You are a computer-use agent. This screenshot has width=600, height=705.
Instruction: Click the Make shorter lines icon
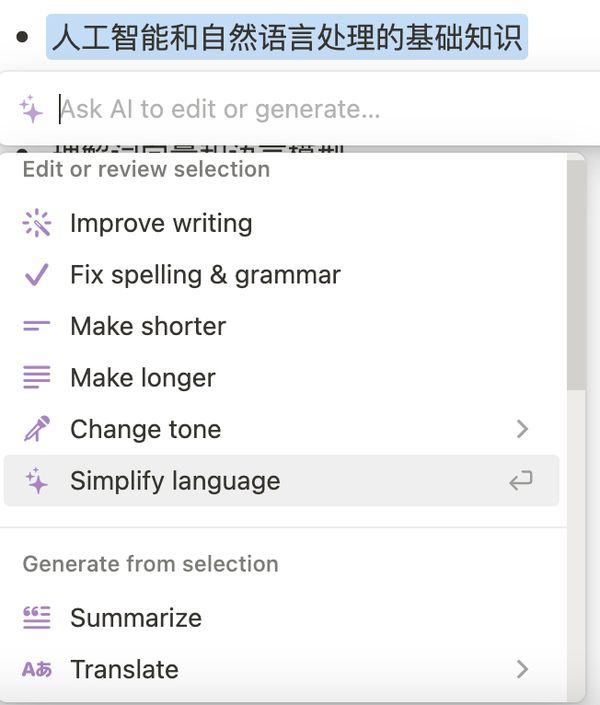37,326
